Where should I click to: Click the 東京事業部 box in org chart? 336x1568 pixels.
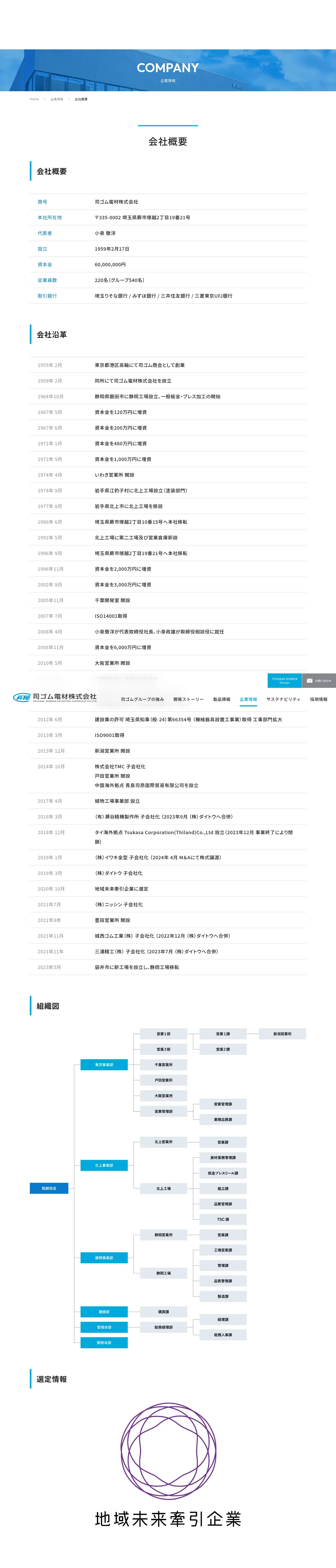pos(104,1065)
